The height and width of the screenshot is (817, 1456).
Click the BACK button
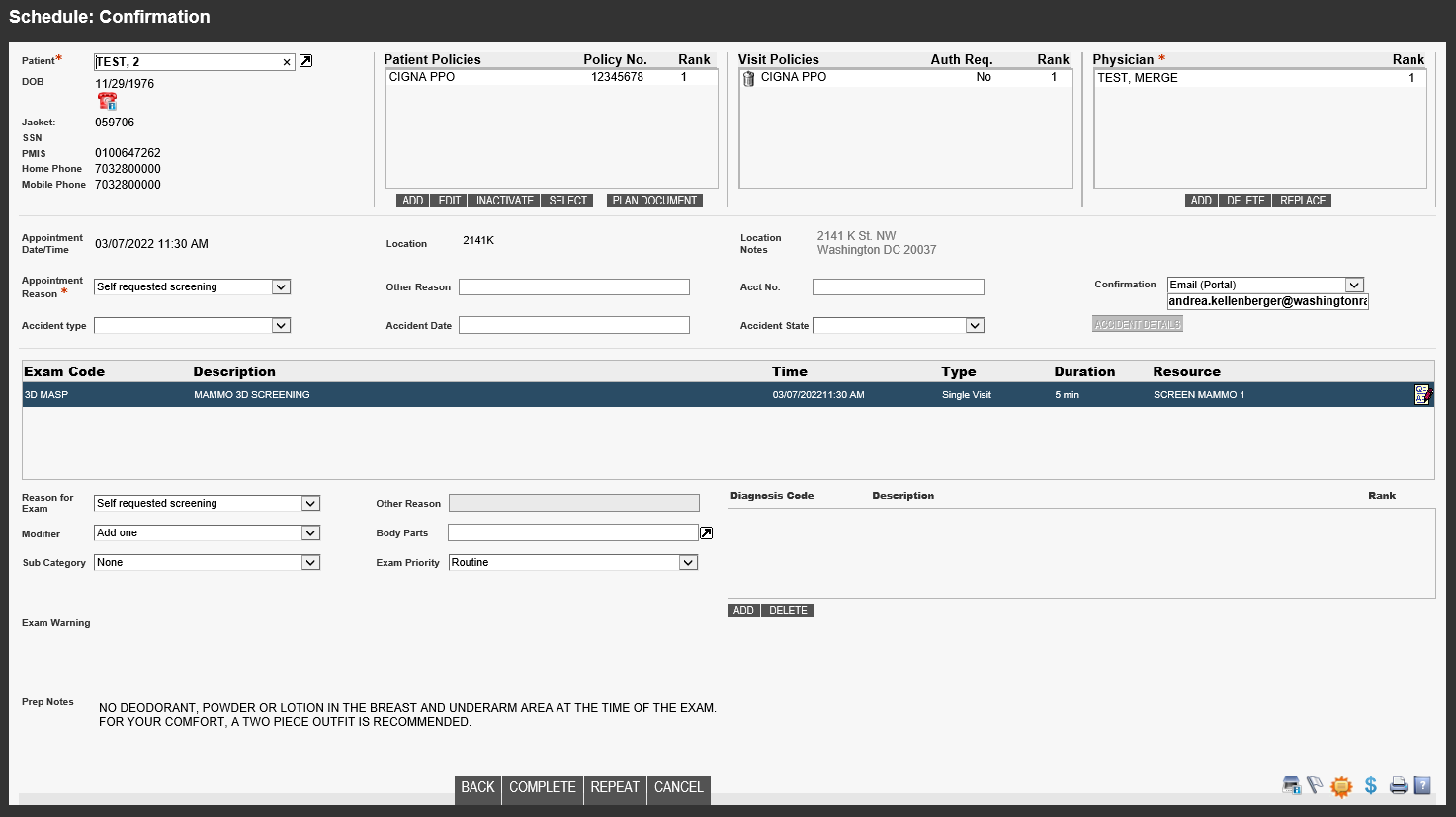coord(477,787)
